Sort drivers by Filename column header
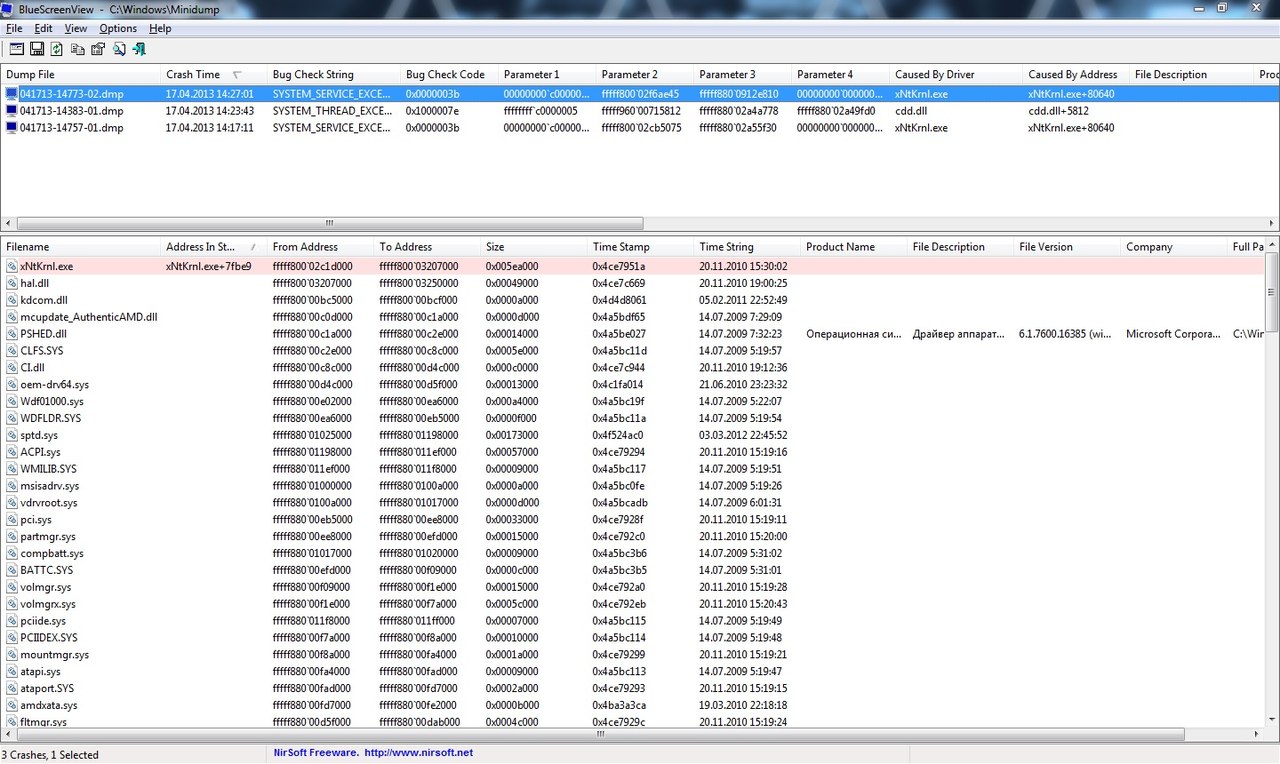The width and height of the screenshot is (1280, 764). click(x=80, y=247)
